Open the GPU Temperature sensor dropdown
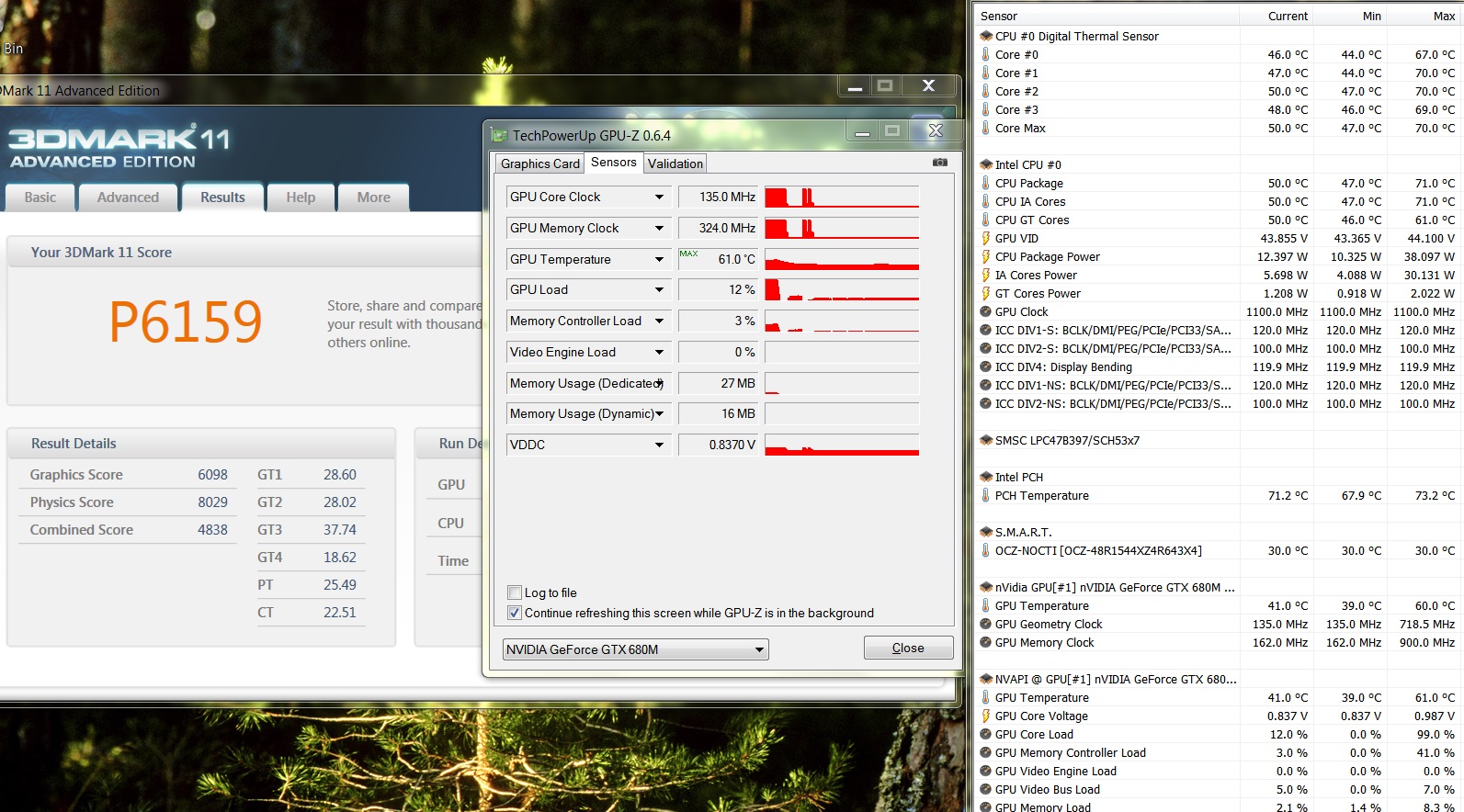The width and height of the screenshot is (1464, 812). 659,259
